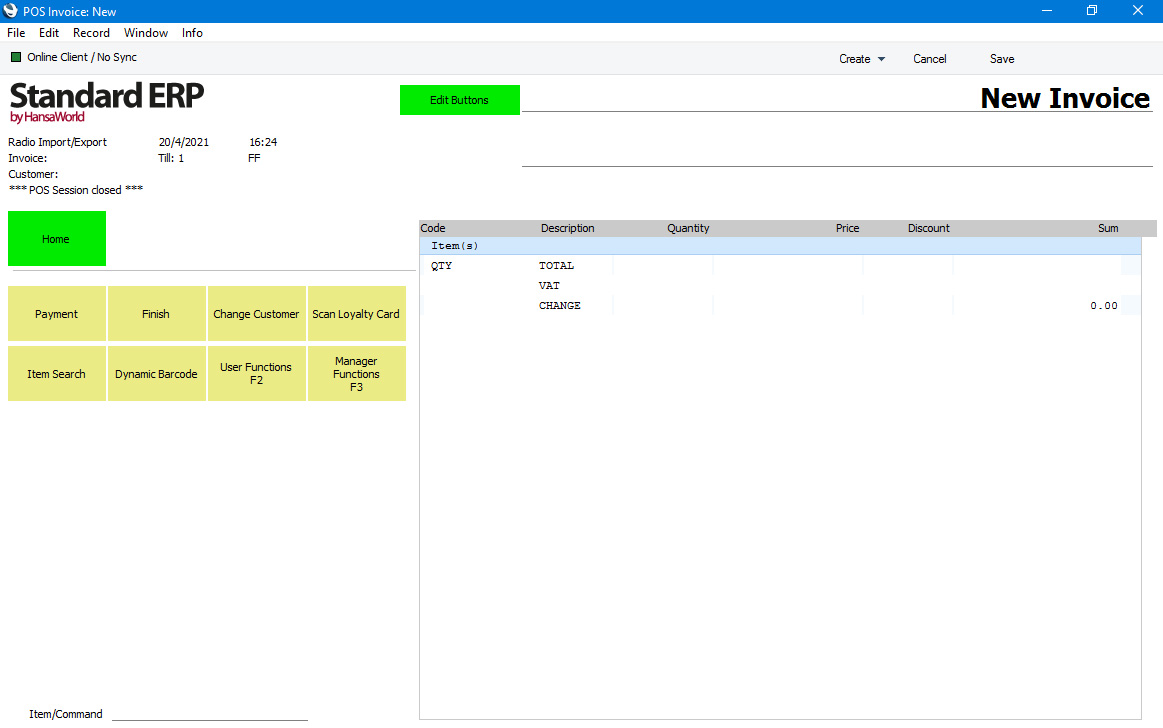This screenshot has width=1163, height=728.
Task: Click the Code column header
Action: [x=433, y=228]
